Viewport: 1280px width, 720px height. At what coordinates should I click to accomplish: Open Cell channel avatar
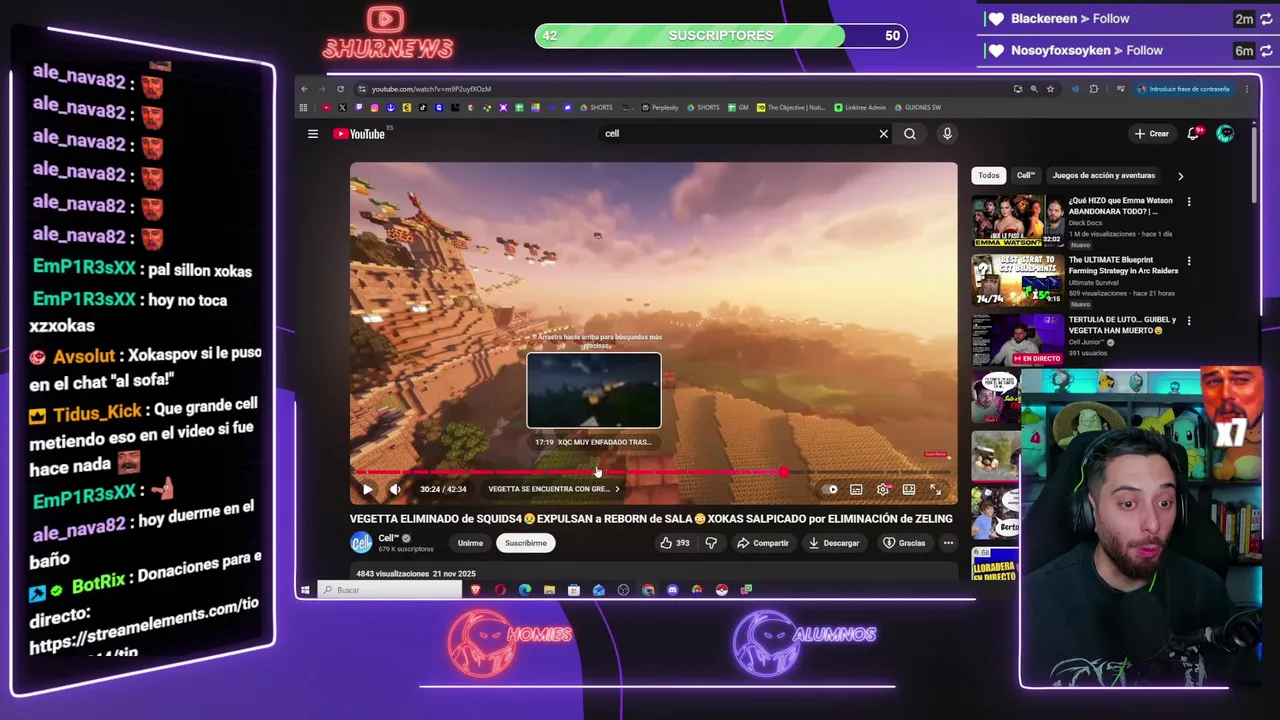click(x=361, y=542)
